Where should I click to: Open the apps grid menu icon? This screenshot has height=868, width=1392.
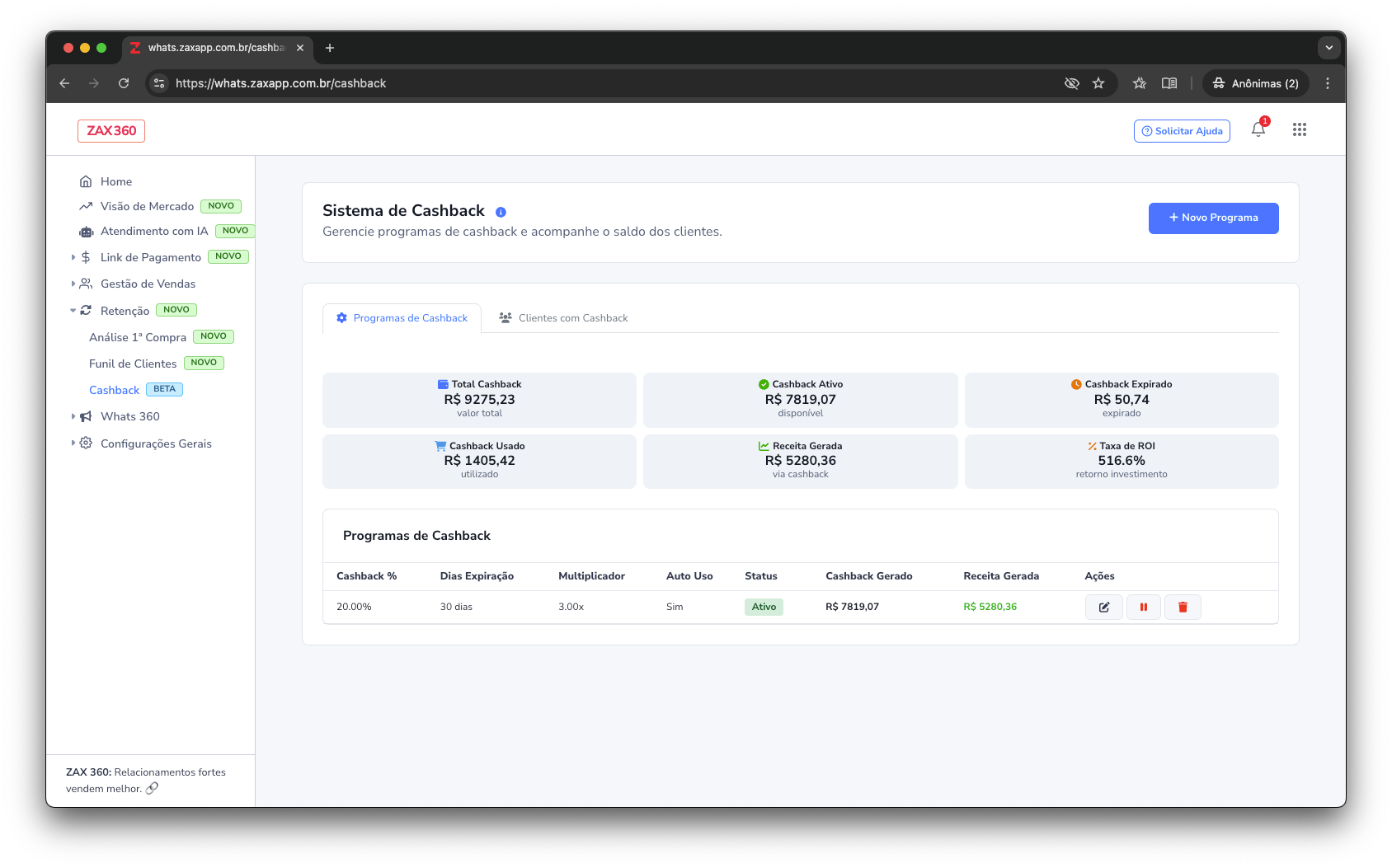coord(1299,129)
